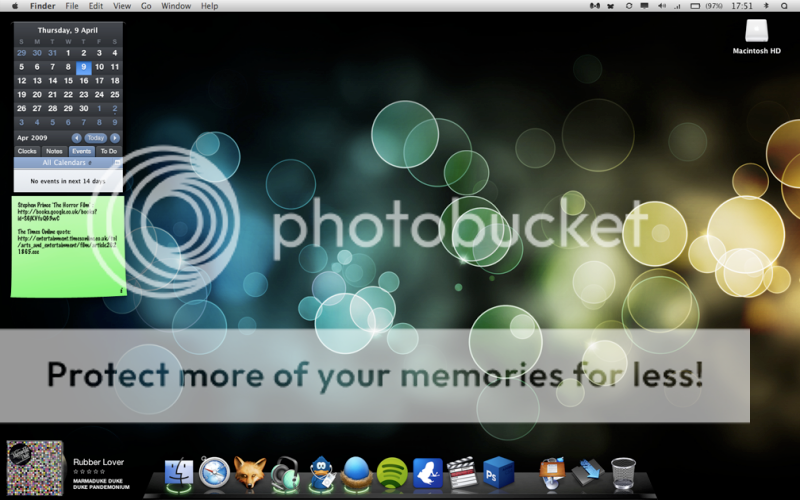Launch Spotify from the dock
The width and height of the screenshot is (800, 500).
coord(392,473)
